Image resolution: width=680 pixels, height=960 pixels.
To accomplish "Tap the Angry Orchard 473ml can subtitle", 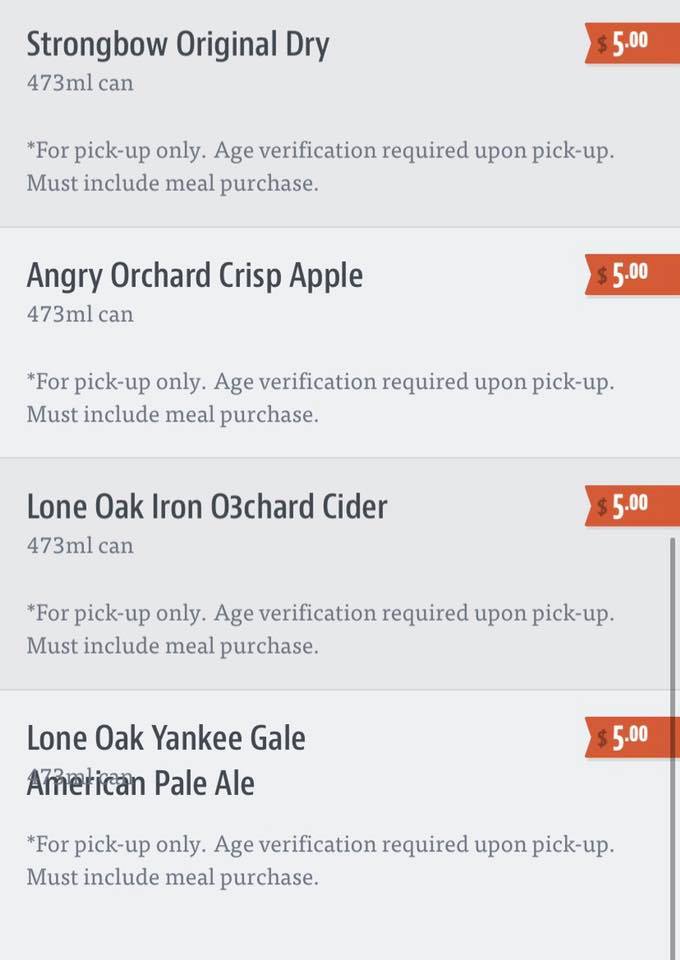I will click(x=80, y=314).
